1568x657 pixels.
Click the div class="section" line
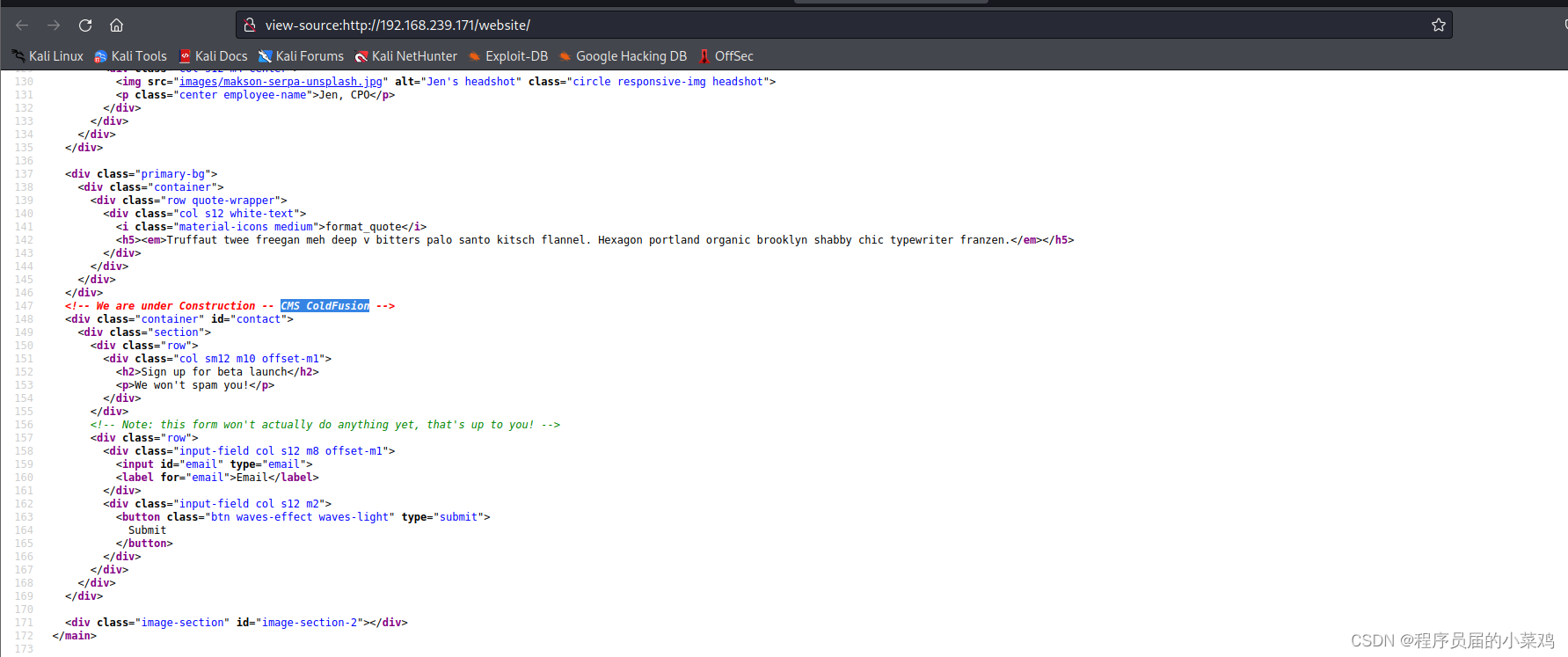point(144,332)
